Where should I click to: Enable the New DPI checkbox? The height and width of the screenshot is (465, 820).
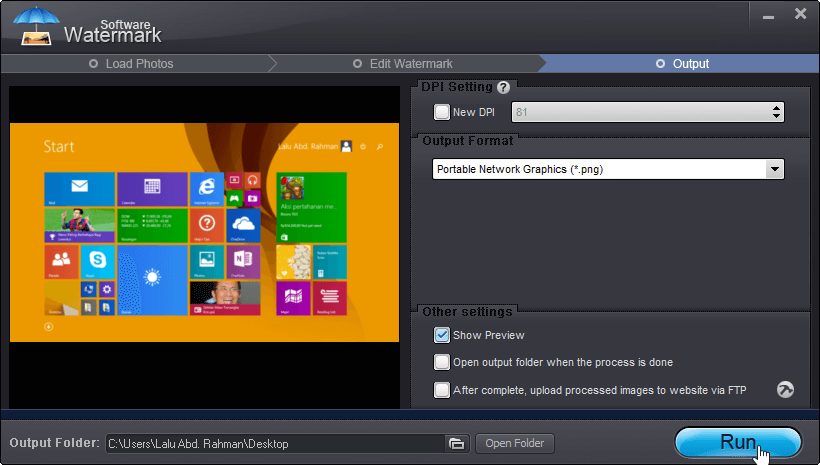click(441, 112)
